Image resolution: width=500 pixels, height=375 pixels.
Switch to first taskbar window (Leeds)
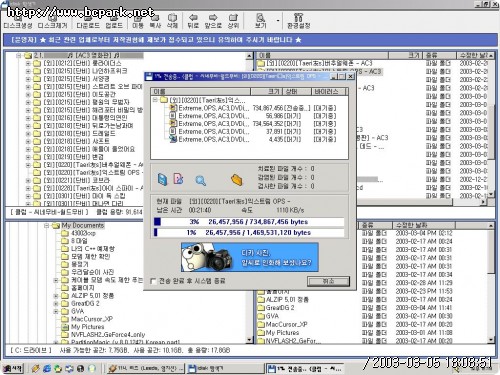coord(146,368)
